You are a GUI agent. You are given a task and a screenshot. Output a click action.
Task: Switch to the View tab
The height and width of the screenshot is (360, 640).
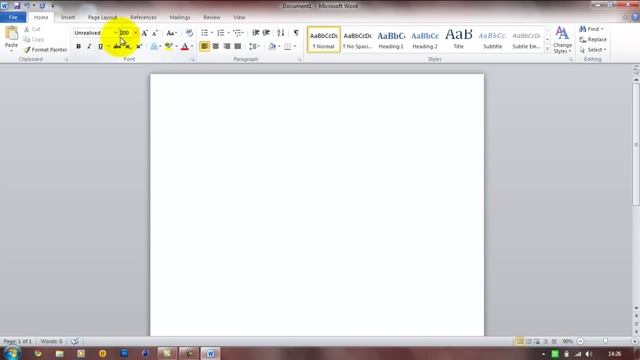pyautogui.click(x=239, y=18)
